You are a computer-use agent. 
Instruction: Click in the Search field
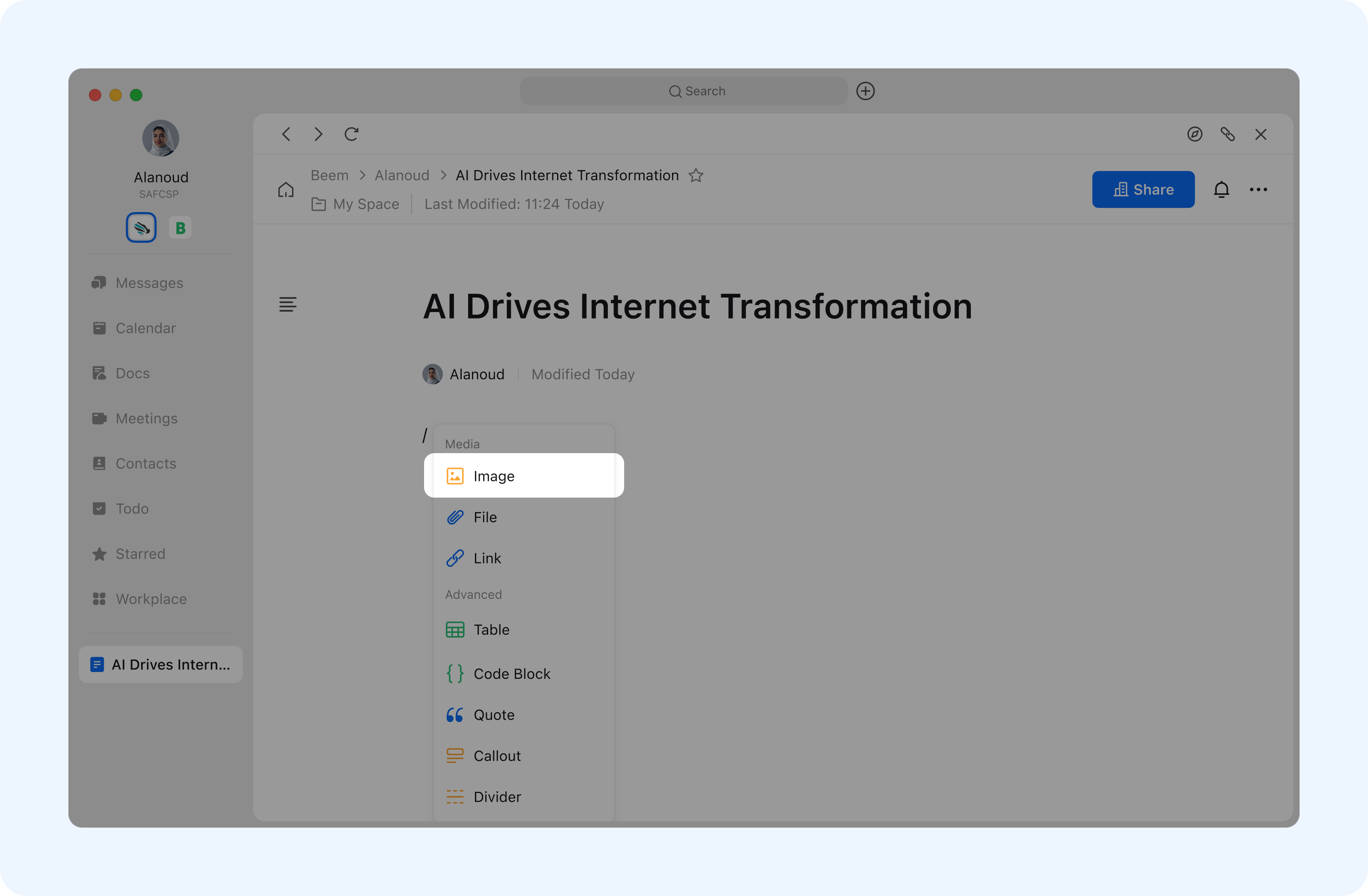(684, 91)
